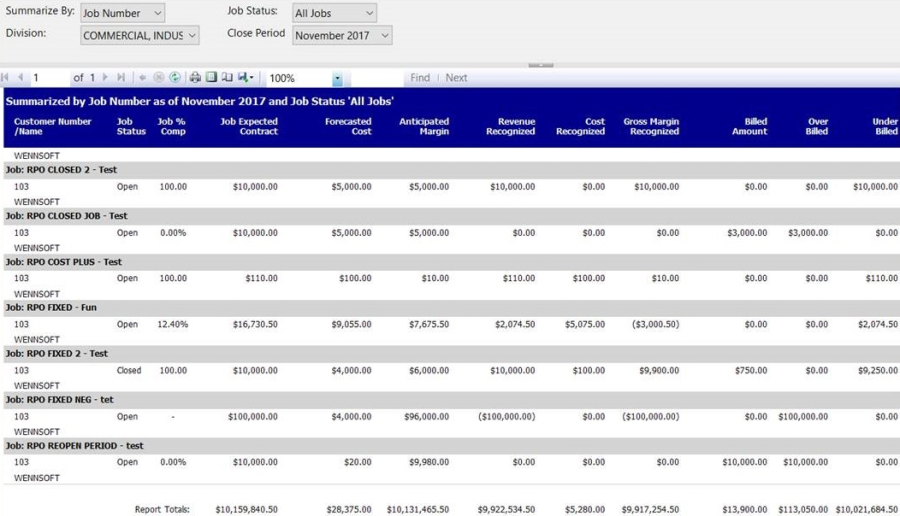Open page setup
Viewport: 900px width, 516px height.
(227, 78)
